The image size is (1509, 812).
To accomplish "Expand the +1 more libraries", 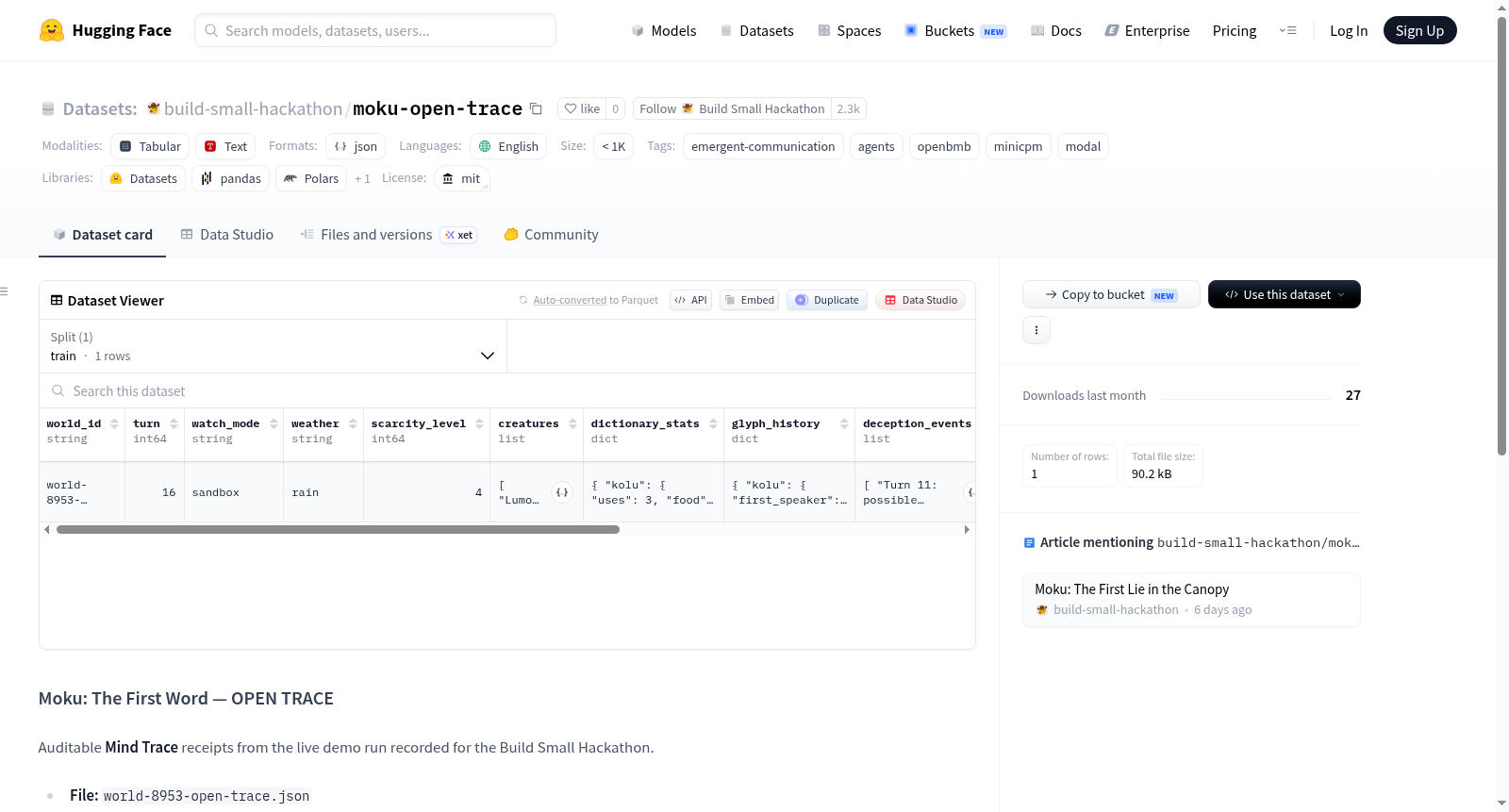I will [362, 178].
